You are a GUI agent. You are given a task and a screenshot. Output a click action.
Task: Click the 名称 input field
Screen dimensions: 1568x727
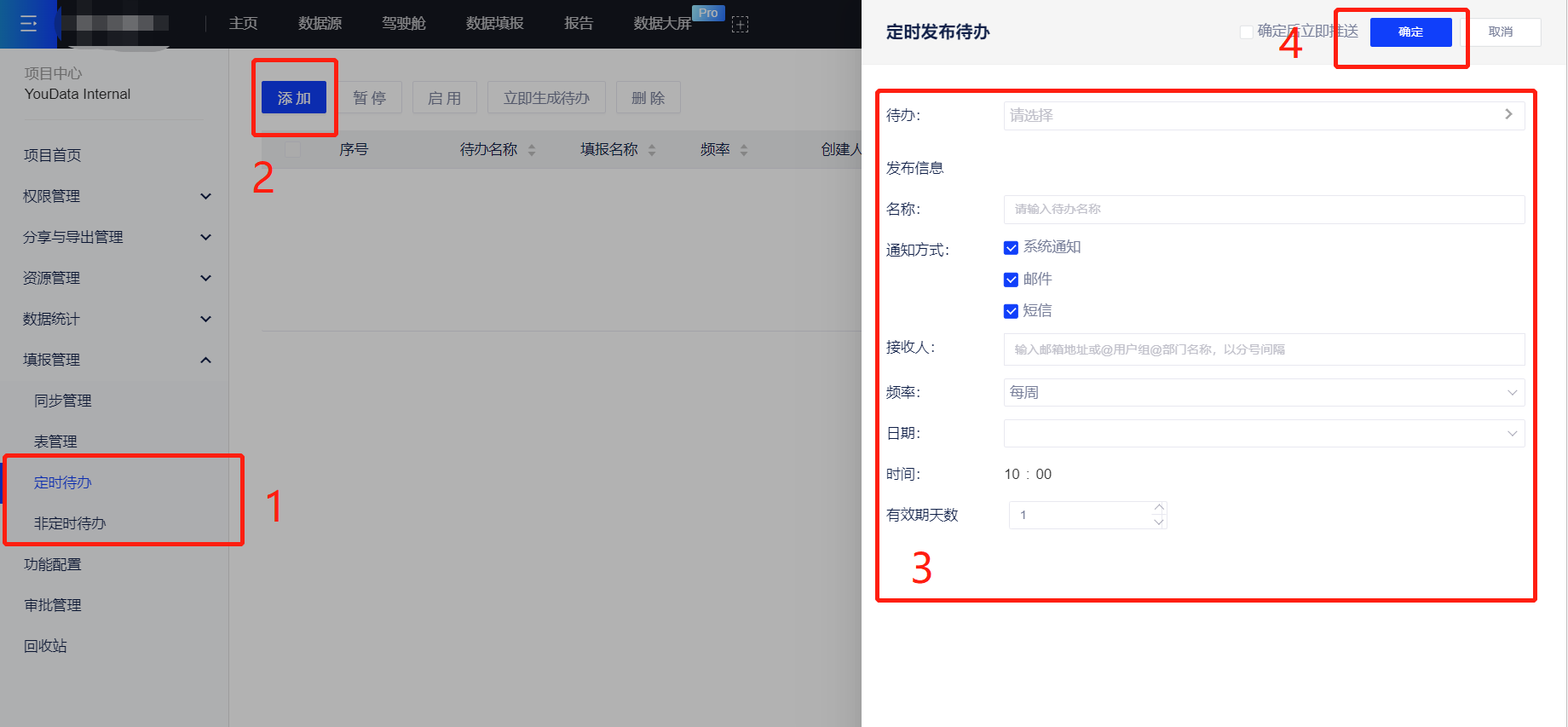click(x=1263, y=209)
